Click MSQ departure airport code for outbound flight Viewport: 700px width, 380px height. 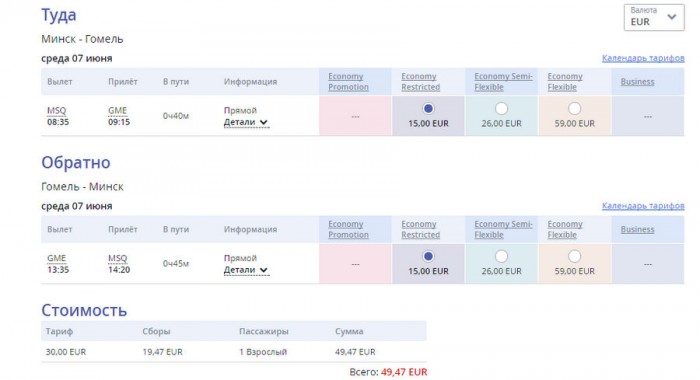coord(57,110)
